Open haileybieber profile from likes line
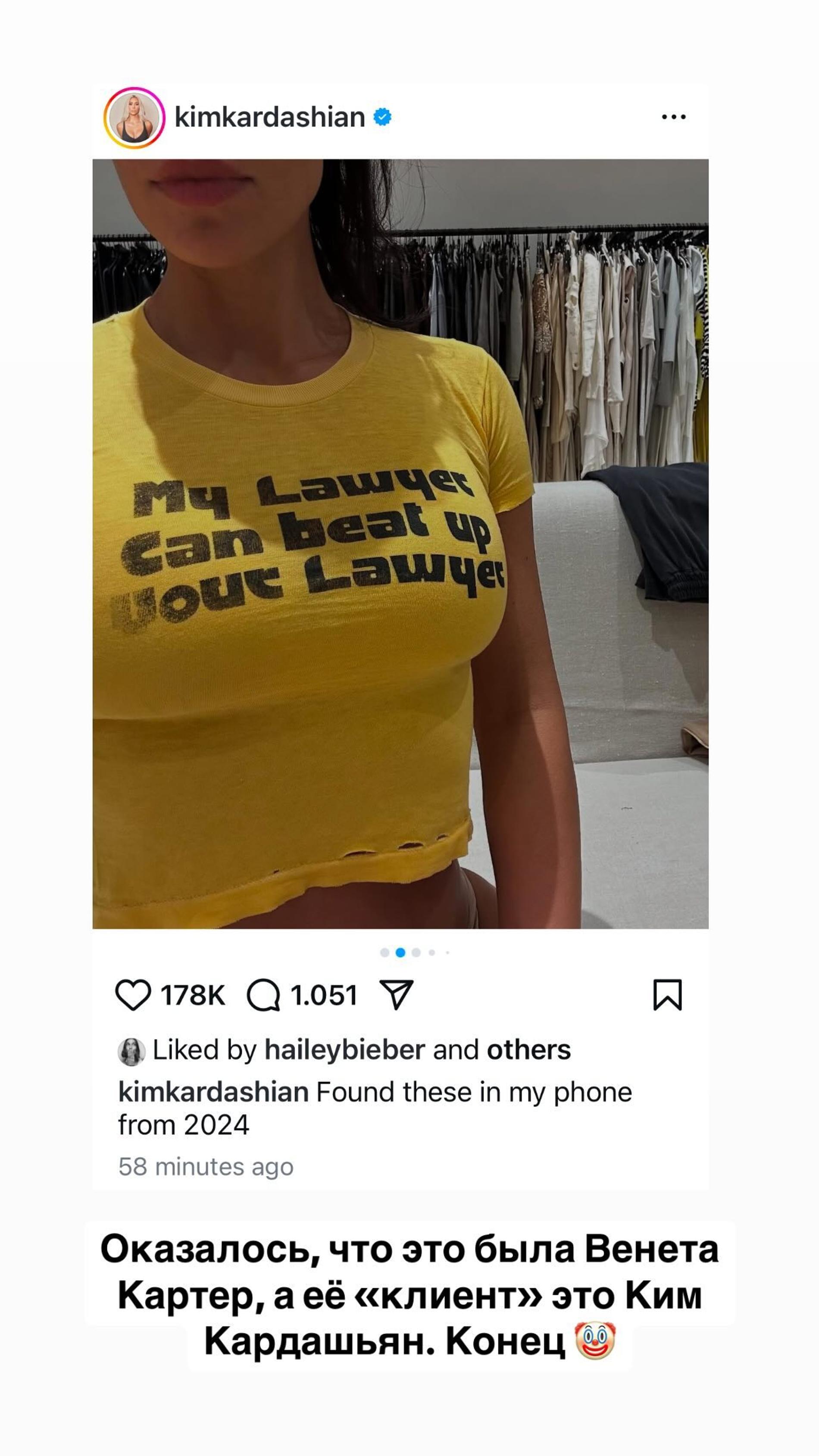This screenshot has width=819, height=1456. coord(345,1050)
